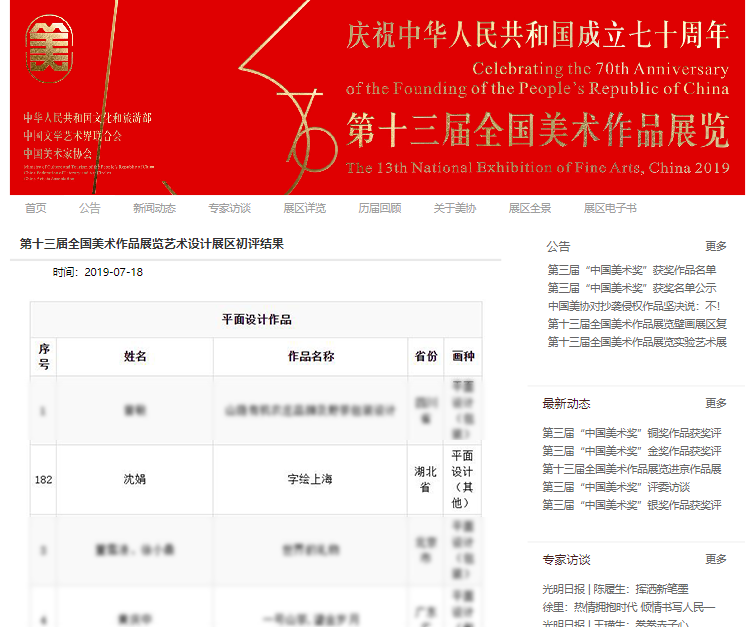The width and height of the screenshot is (755, 627).
Task: Click 更多 next to the sidebar 专家访谈 heading
Action: pos(716,559)
